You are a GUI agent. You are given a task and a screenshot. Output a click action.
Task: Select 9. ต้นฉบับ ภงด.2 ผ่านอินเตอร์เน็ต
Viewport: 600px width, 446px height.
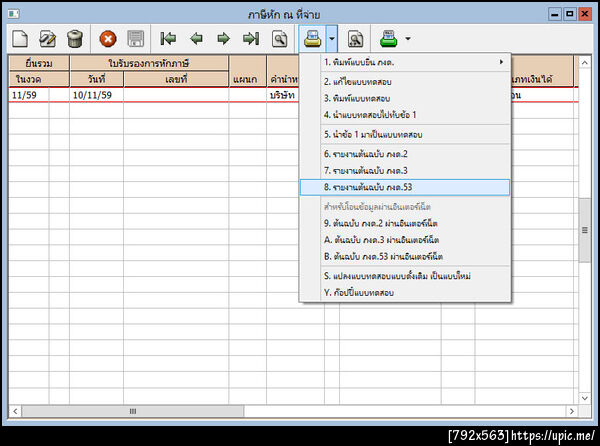(406, 223)
